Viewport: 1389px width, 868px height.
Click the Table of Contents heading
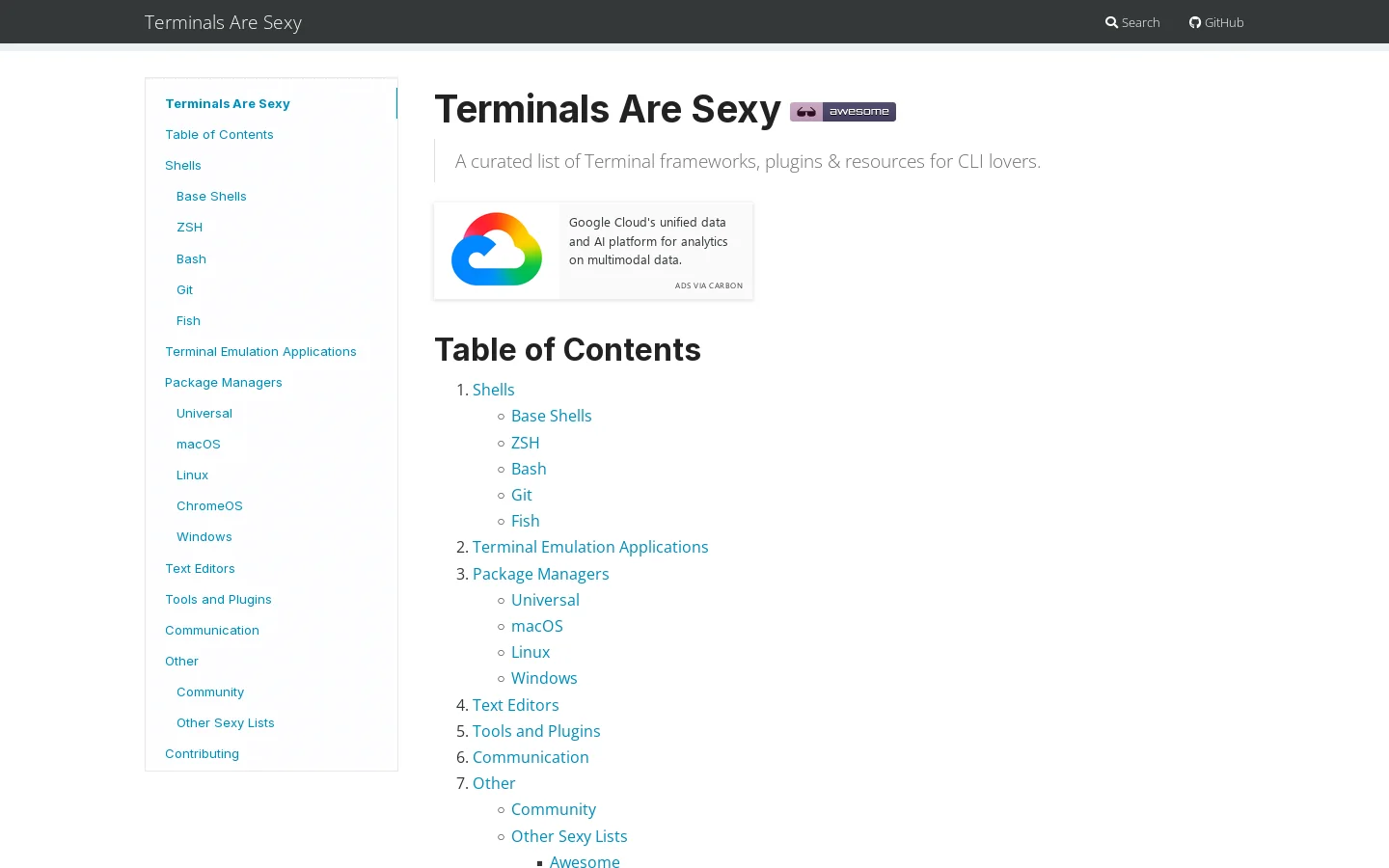tap(567, 349)
